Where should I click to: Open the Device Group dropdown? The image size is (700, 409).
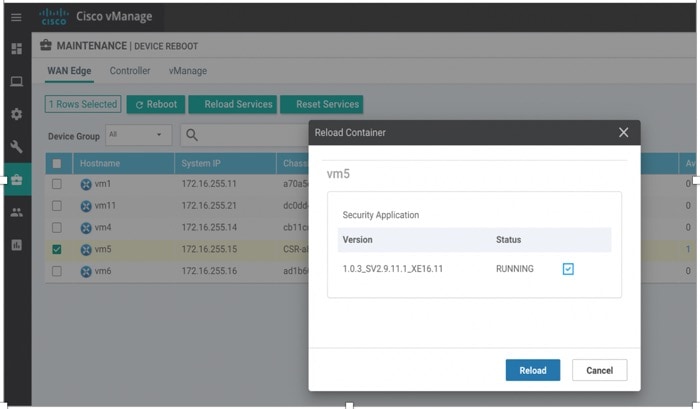(x=138, y=134)
